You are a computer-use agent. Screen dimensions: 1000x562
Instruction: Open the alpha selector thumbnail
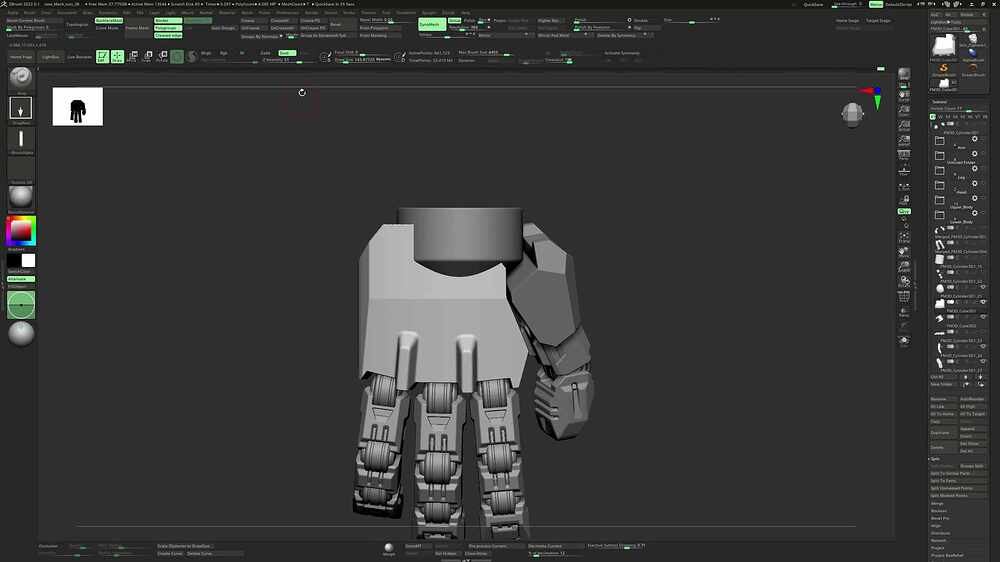(21, 138)
